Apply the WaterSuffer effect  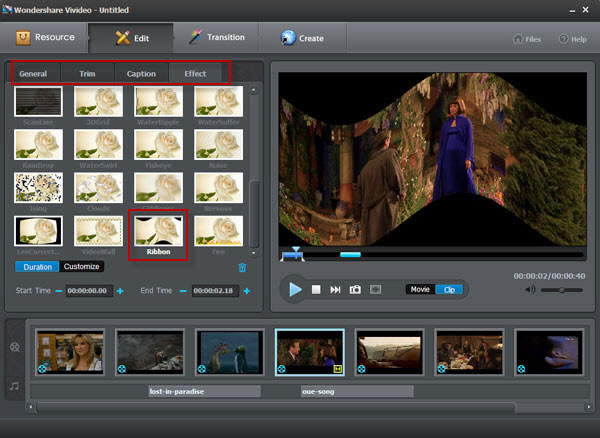(218, 101)
